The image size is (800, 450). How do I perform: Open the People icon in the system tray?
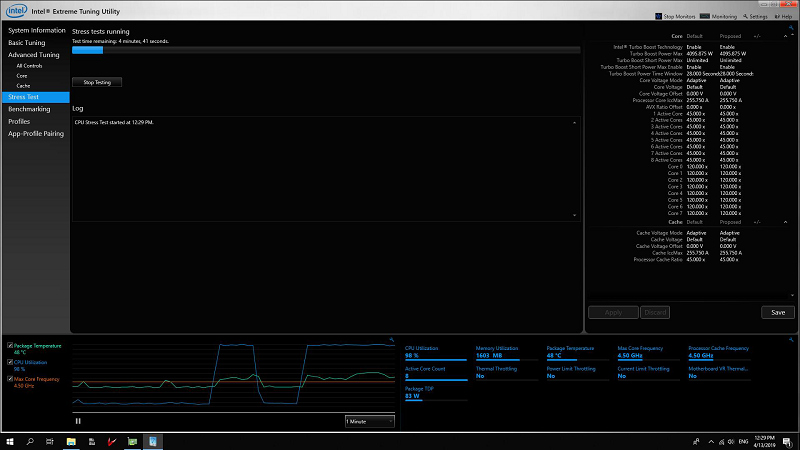(696, 442)
